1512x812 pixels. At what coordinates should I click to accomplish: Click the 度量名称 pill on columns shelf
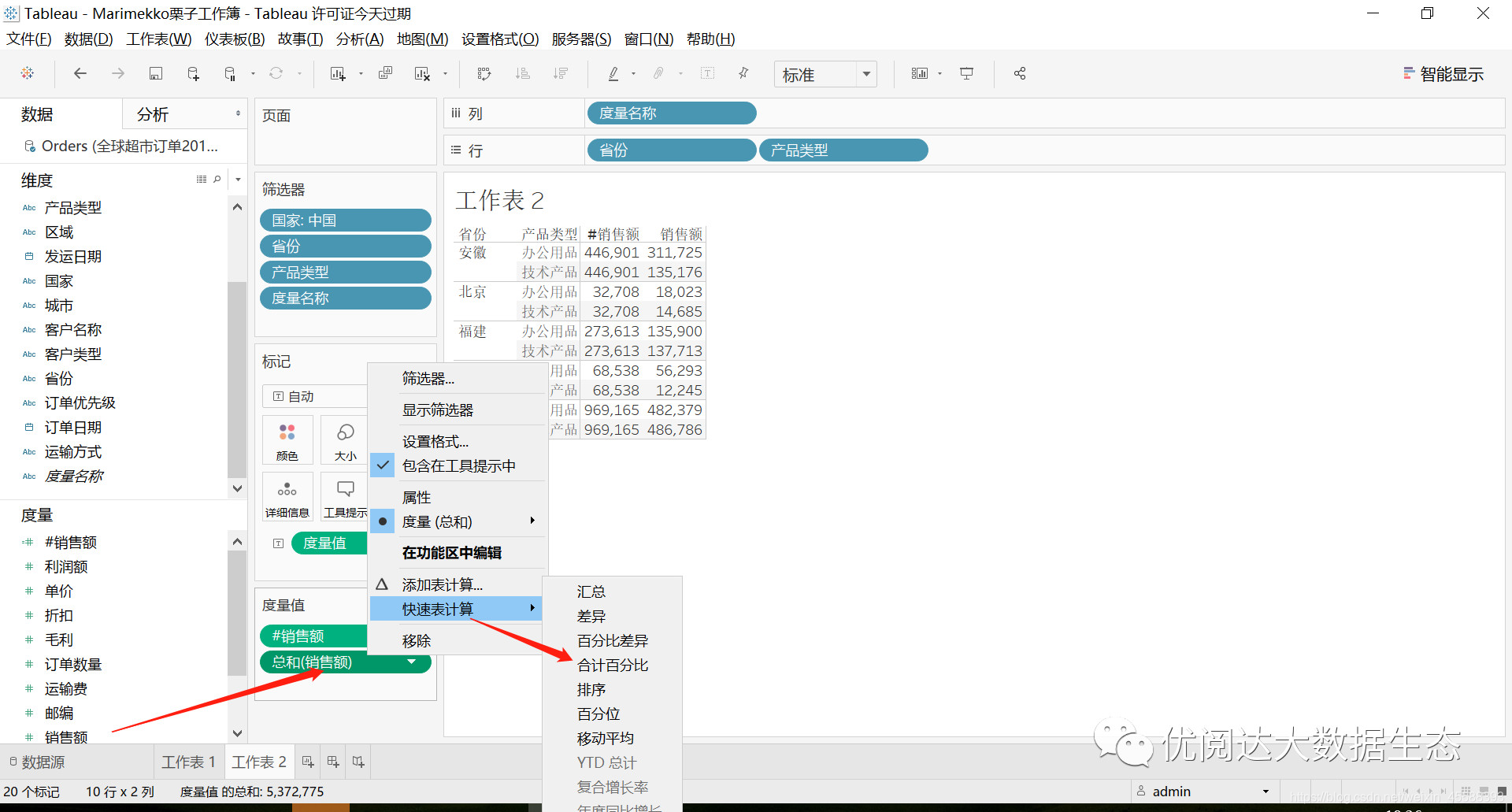click(x=672, y=113)
